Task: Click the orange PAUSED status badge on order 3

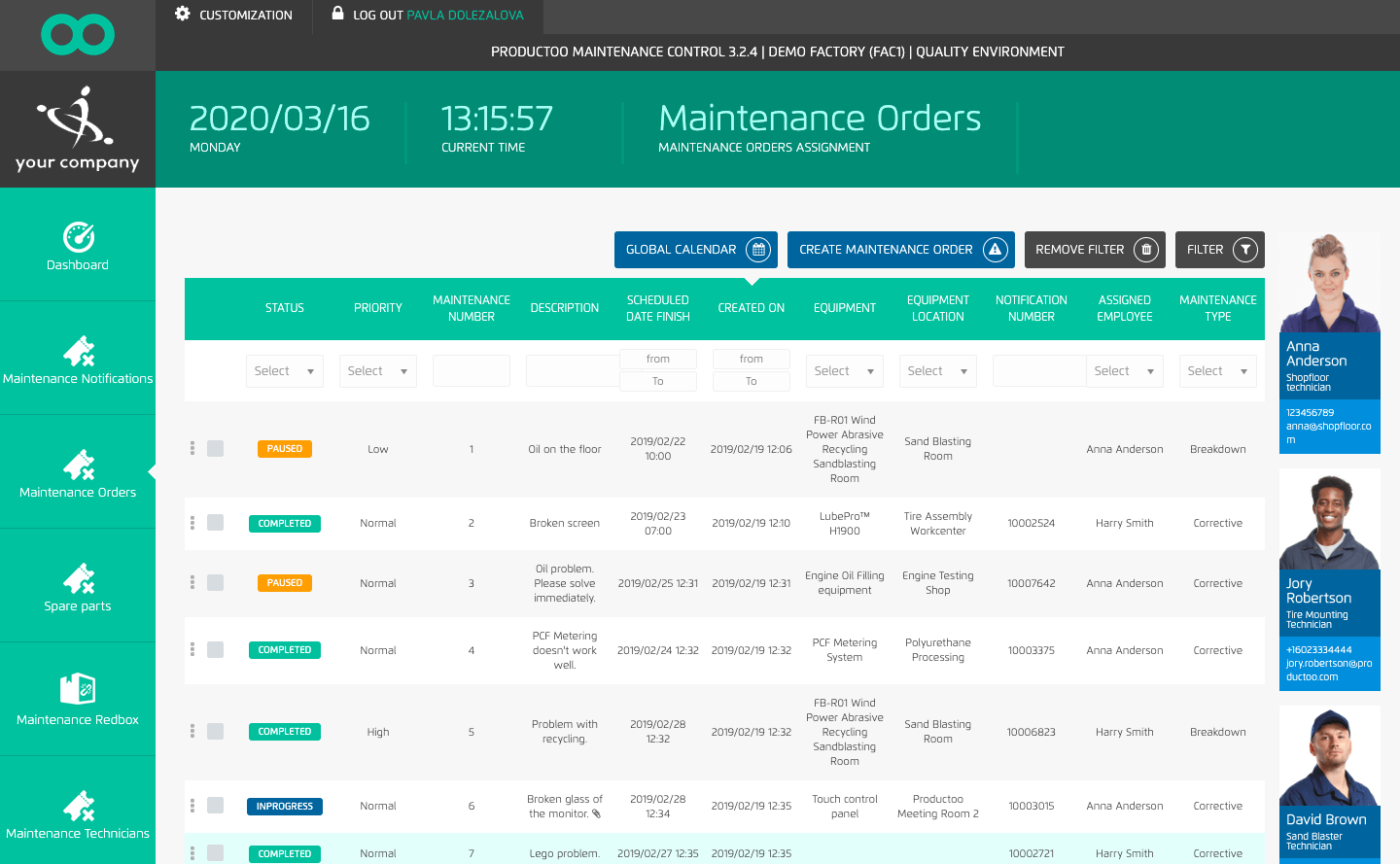Action: [x=285, y=583]
